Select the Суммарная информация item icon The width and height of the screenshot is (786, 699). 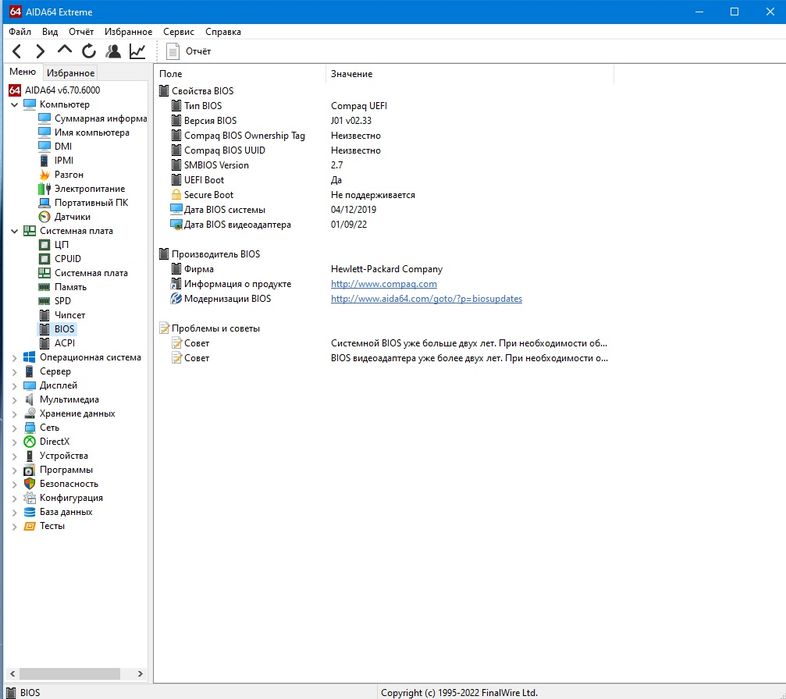(45, 118)
